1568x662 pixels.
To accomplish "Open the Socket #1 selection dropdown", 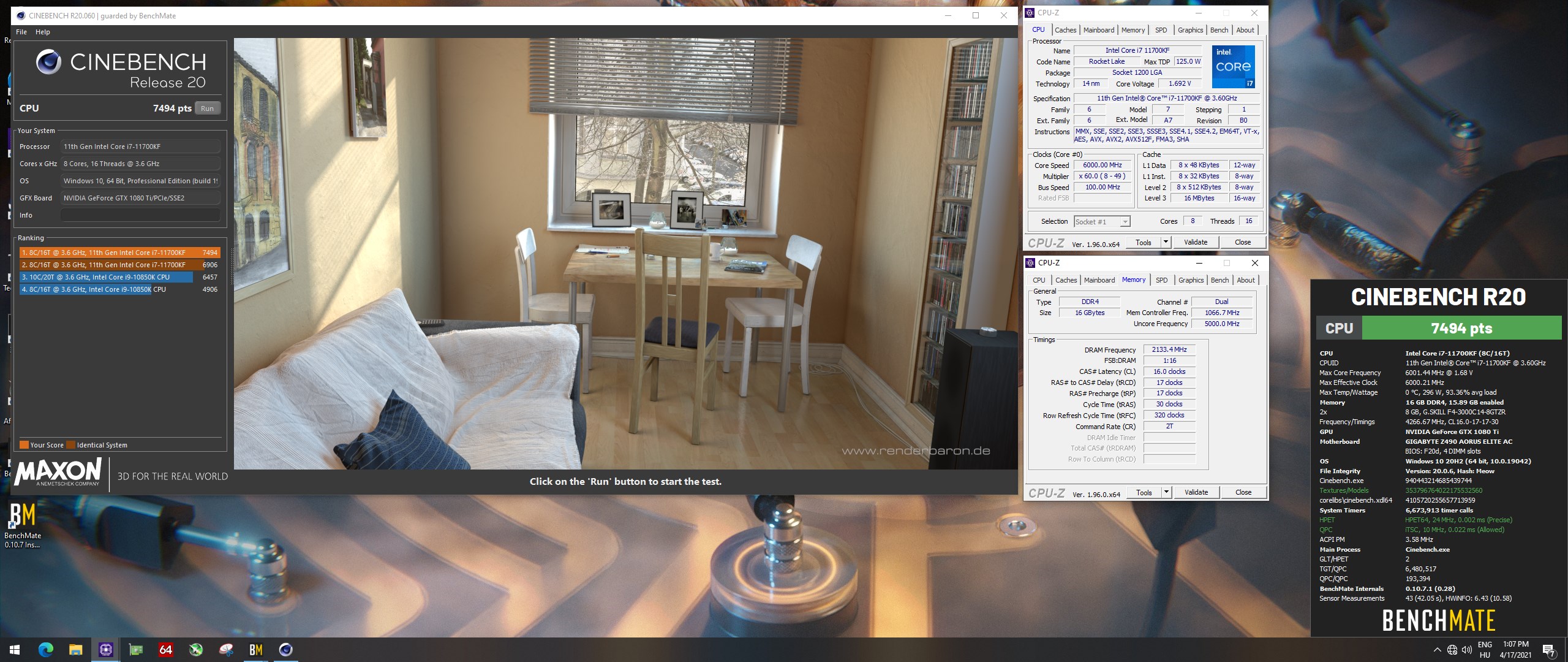I will coord(1102,222).
